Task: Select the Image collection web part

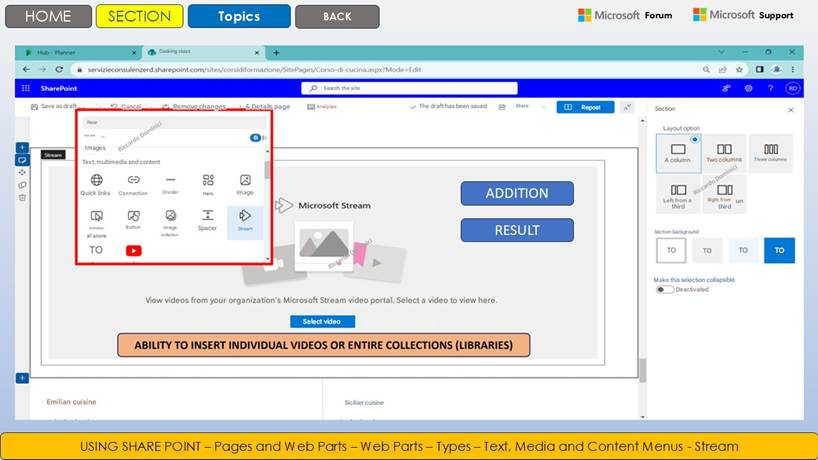Action: [x=170, y=223]
